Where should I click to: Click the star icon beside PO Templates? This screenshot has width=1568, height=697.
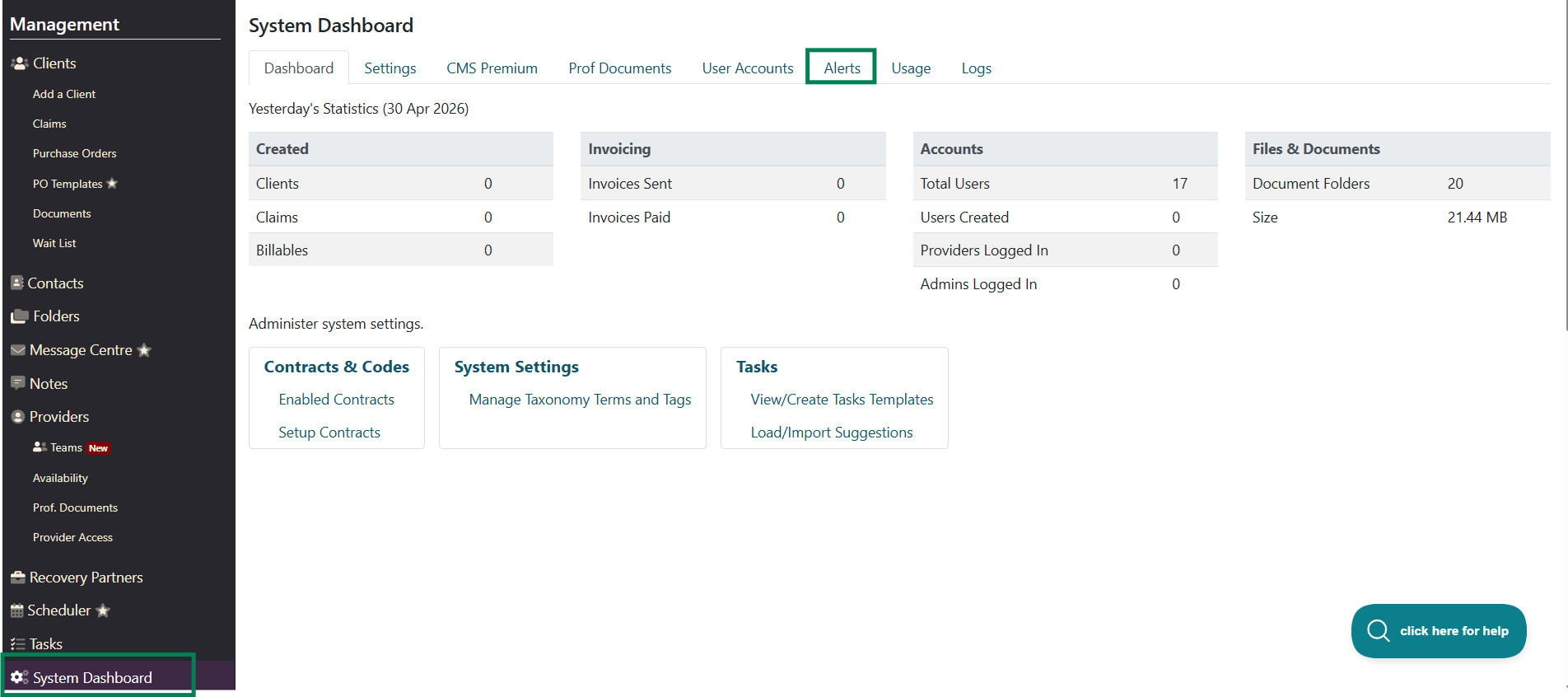pos(112,183)
